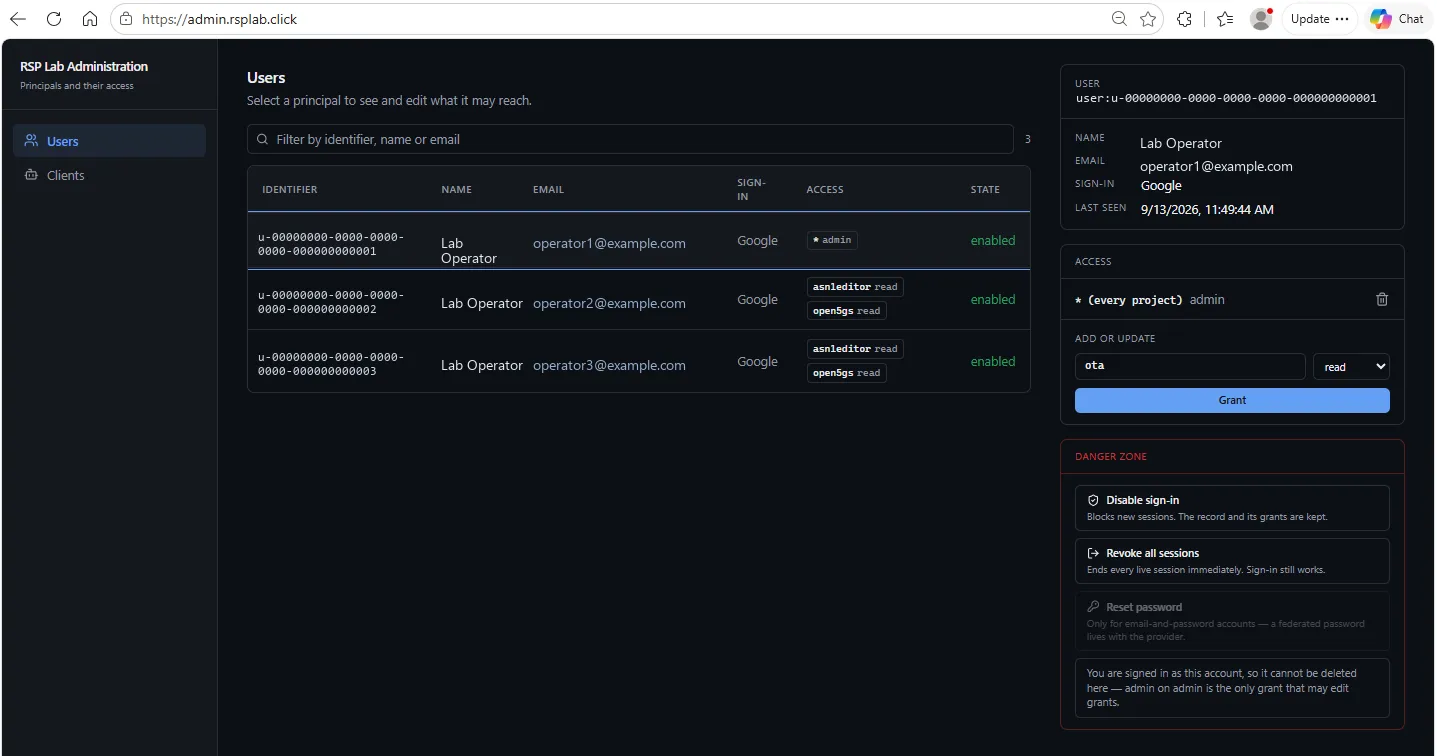This screenshot has height=756, width=1437.
Task: Click Revoke all sessions
Action: (x=1232, y=561)
